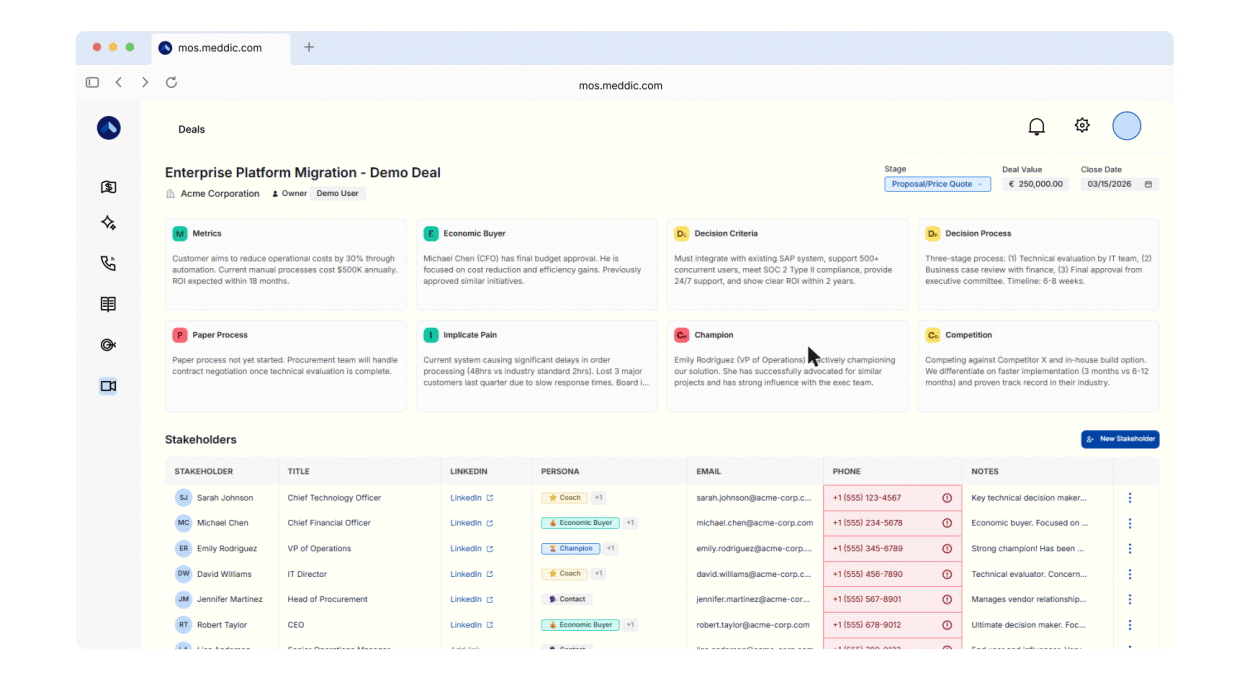This screenshot has height=680, width=1250.
Task: Click the red P Paper Process badge
Action: tap(180, 335)
